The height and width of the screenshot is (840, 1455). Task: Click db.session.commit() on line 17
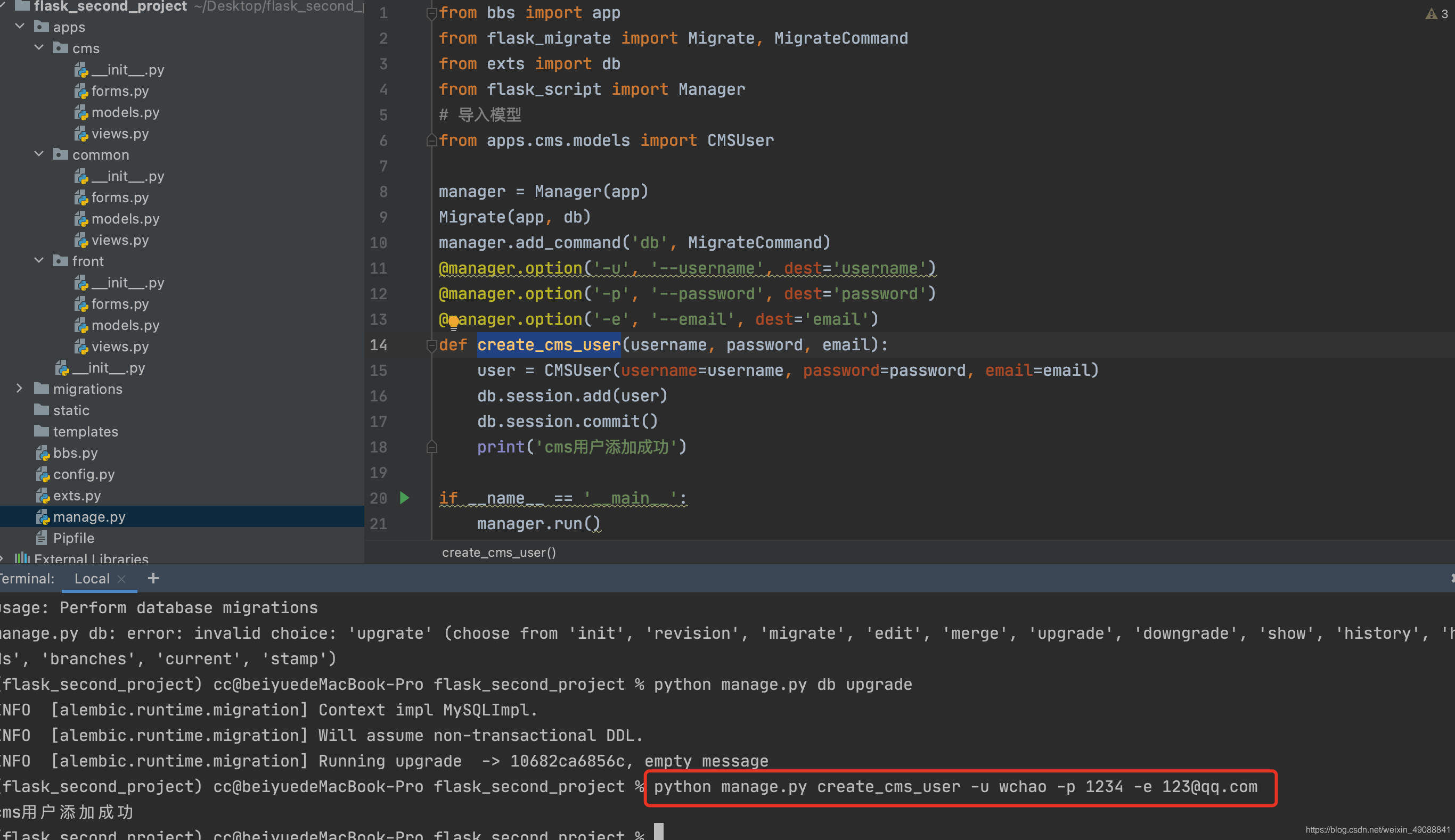567,421
